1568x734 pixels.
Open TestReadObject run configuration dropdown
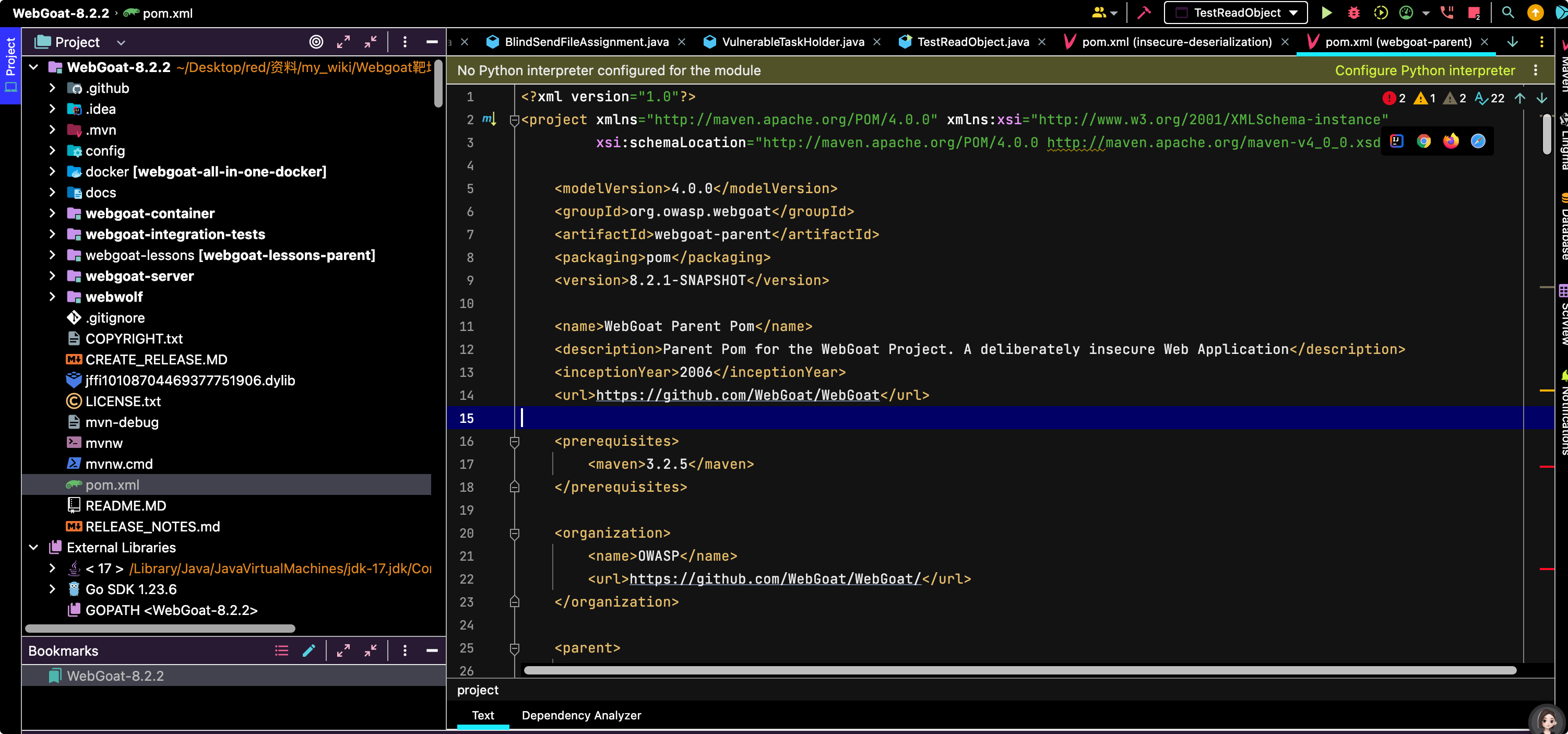click(1235, 13)
